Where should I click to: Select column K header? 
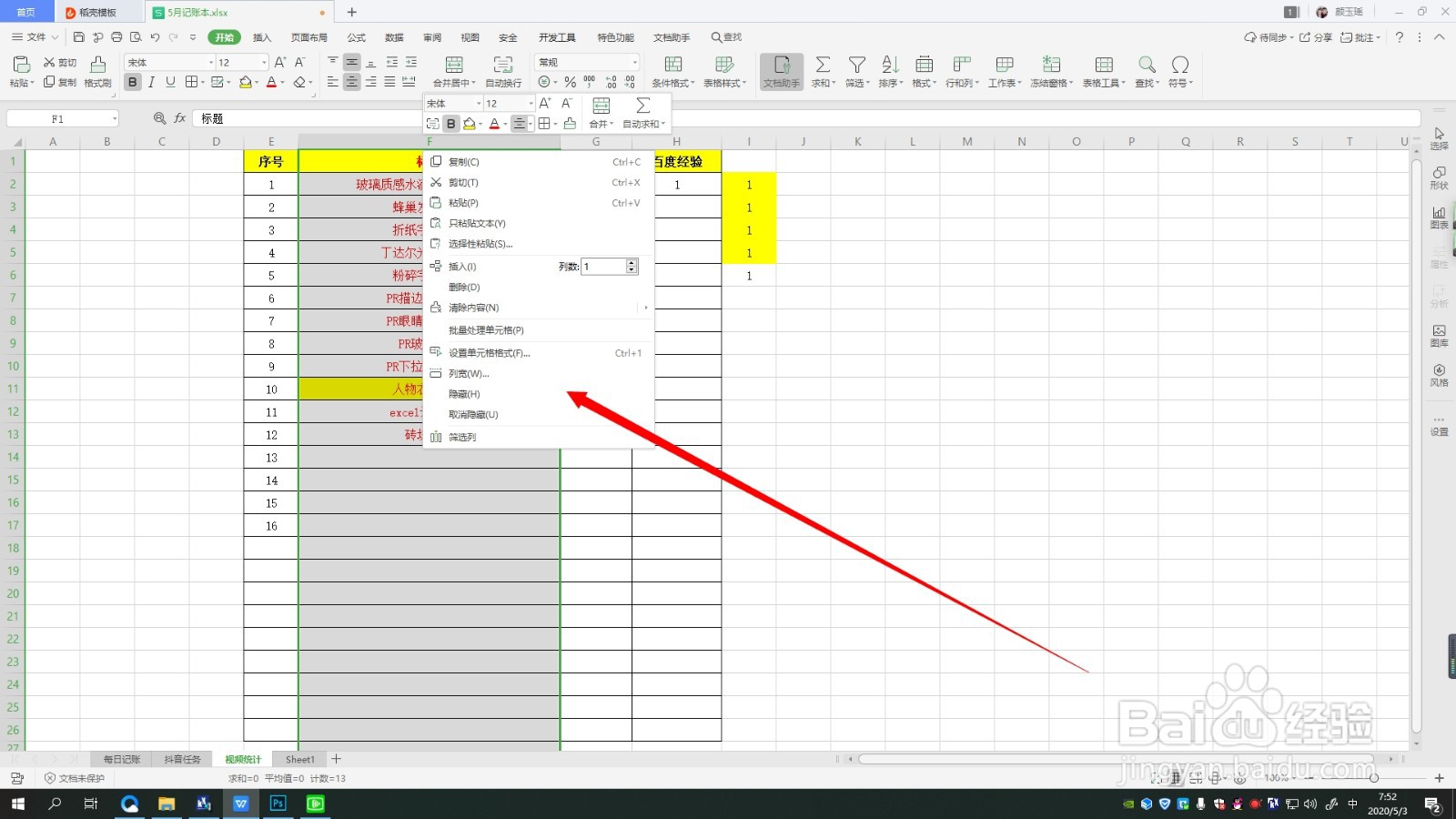858,141
